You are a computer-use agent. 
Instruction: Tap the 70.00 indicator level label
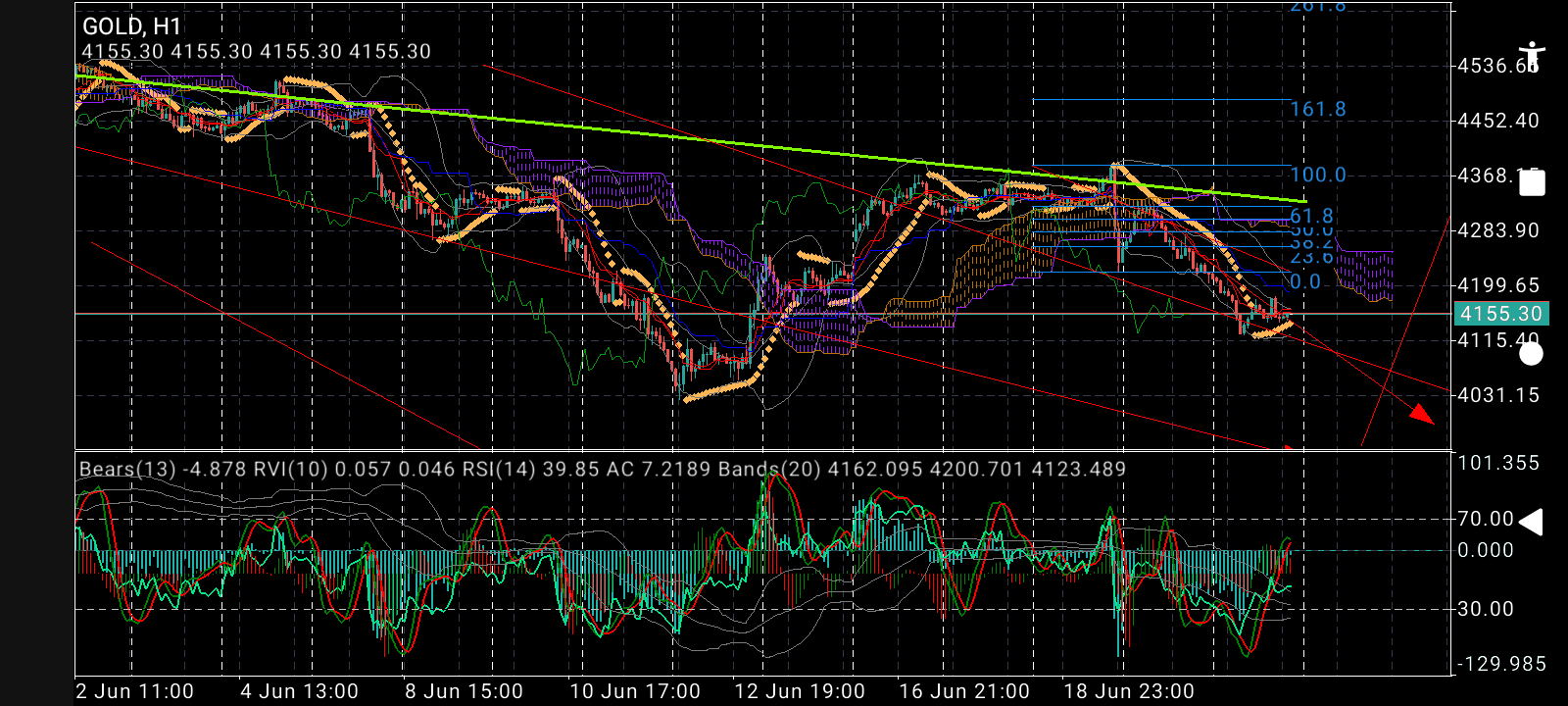(x=1486, y=519)
